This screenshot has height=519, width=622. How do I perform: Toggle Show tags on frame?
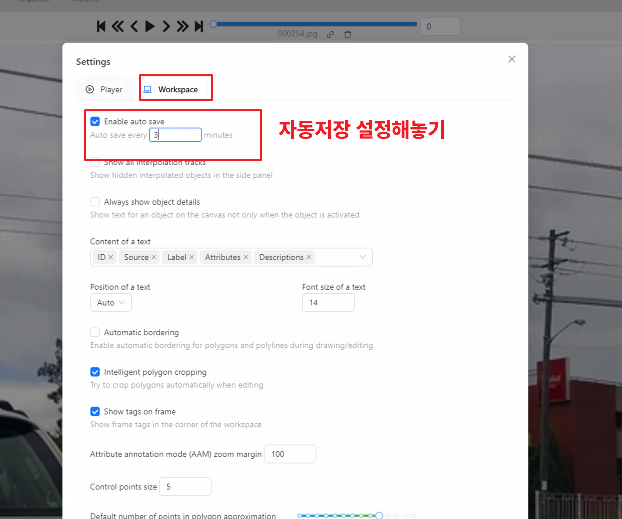(x=95, y=411)
